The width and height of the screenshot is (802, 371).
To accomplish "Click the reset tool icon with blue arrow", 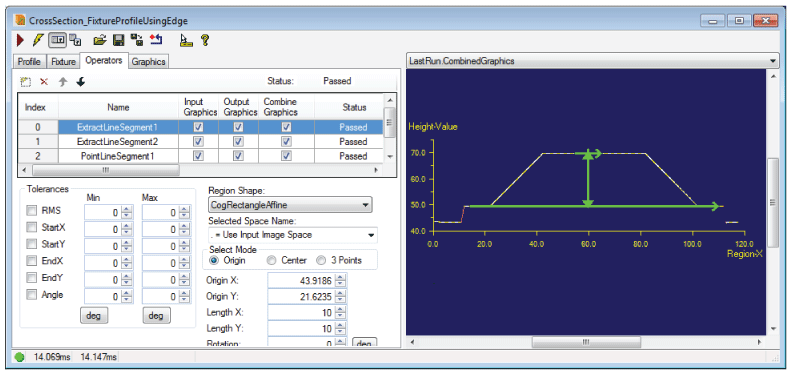I will pos(155,39).
